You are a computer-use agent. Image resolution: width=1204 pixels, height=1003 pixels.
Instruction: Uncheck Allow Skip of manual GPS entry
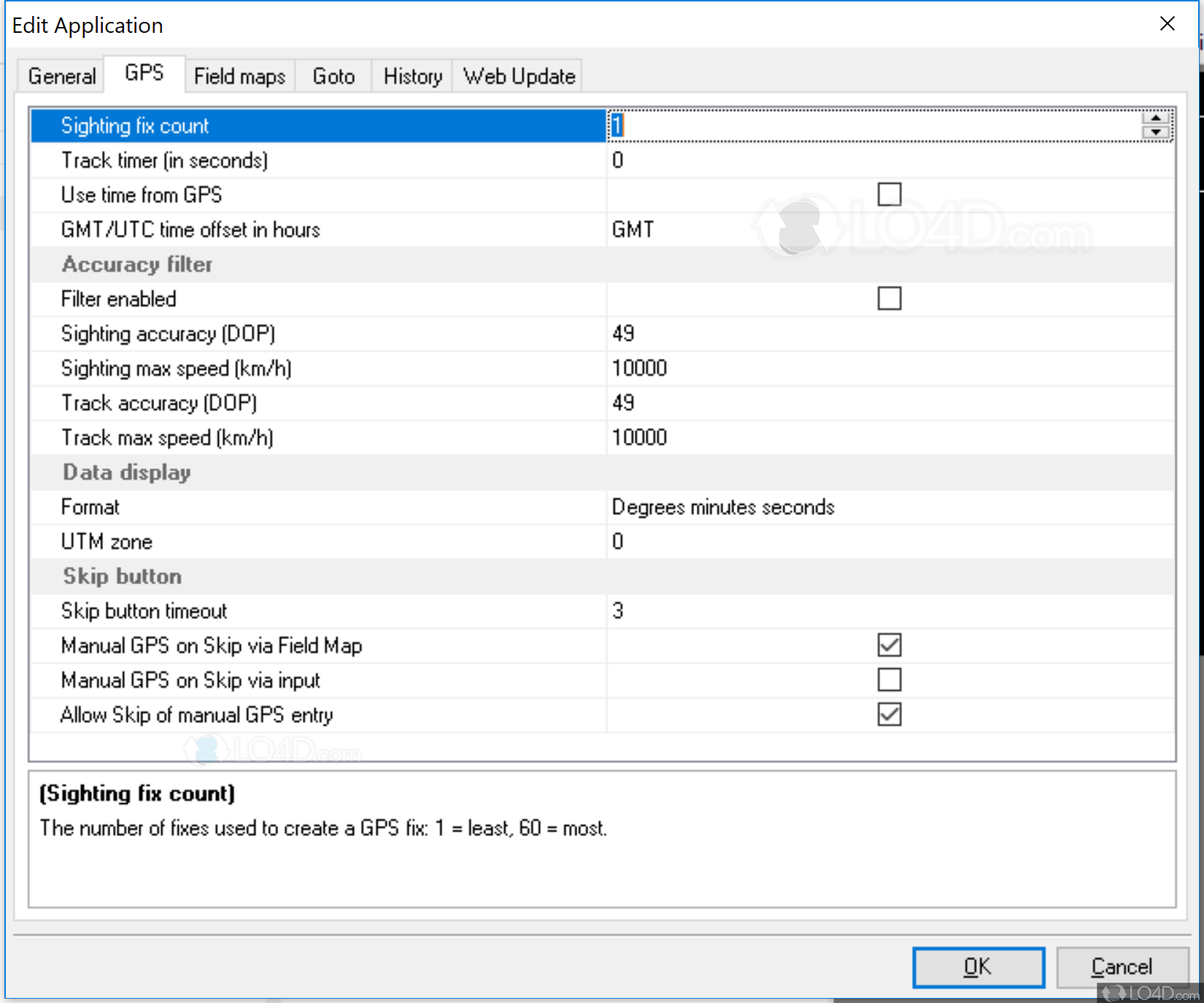click(889, 715)
